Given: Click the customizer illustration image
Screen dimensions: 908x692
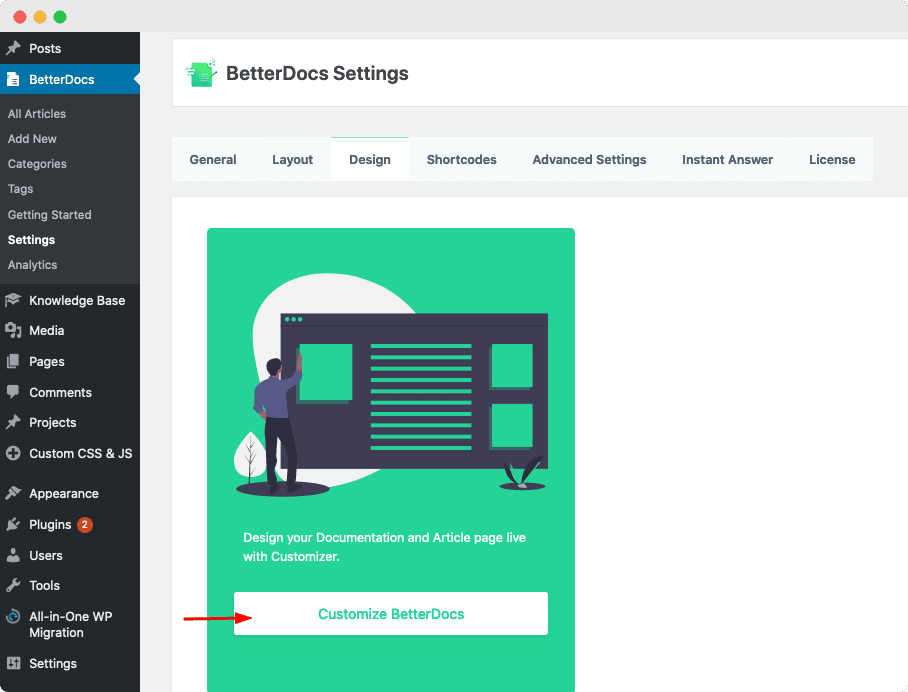Looking at the screenshot, I should pyautogui.click(x=391, y=385).
